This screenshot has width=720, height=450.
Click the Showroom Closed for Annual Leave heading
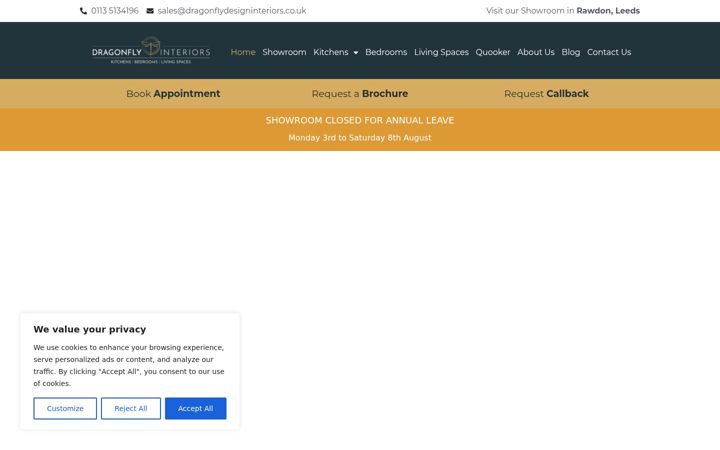[360, 120]
